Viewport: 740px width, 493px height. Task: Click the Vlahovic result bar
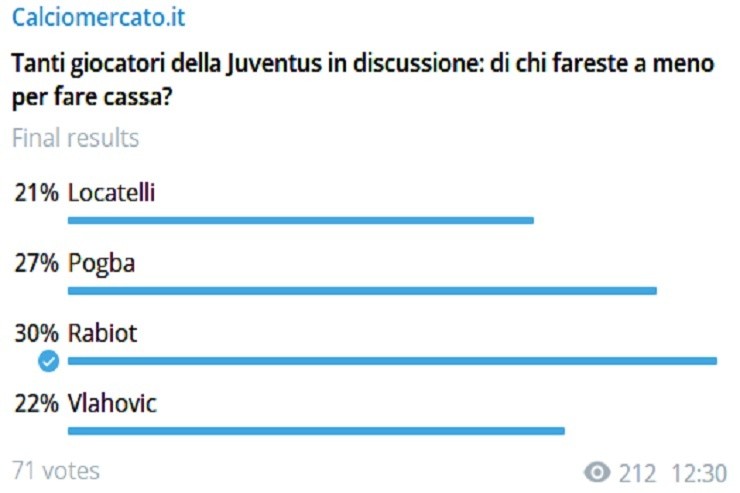tap(316, 431)
